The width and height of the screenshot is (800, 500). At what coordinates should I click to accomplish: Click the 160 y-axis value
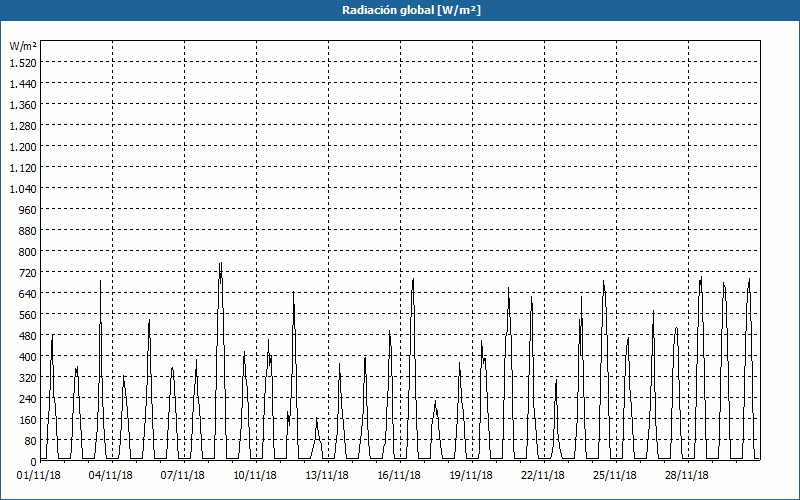pos(28,420)
